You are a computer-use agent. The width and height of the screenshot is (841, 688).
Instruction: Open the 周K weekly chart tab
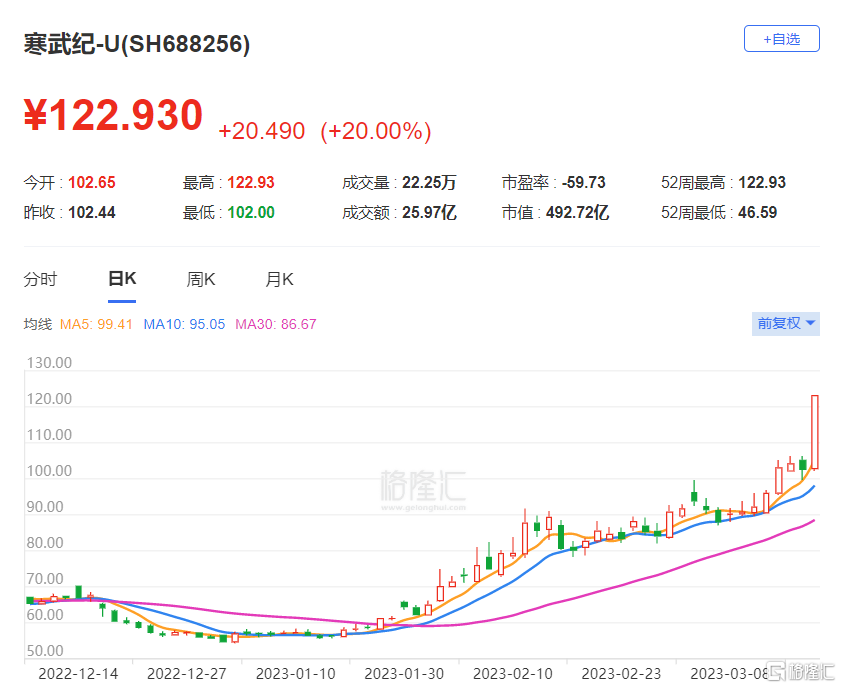point(201,279)
